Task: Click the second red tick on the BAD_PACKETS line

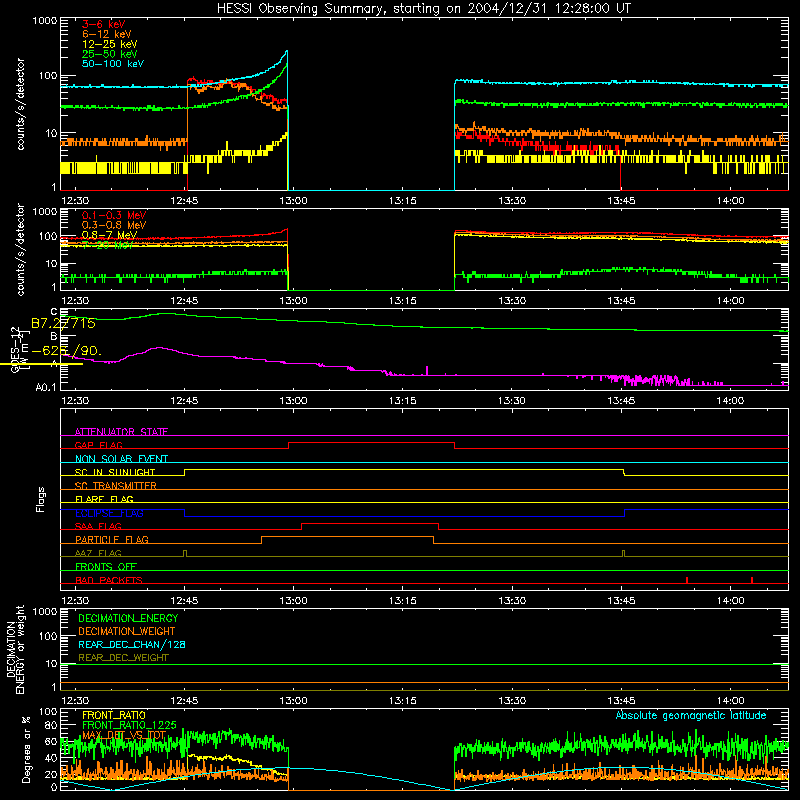Action: (752, 580)
